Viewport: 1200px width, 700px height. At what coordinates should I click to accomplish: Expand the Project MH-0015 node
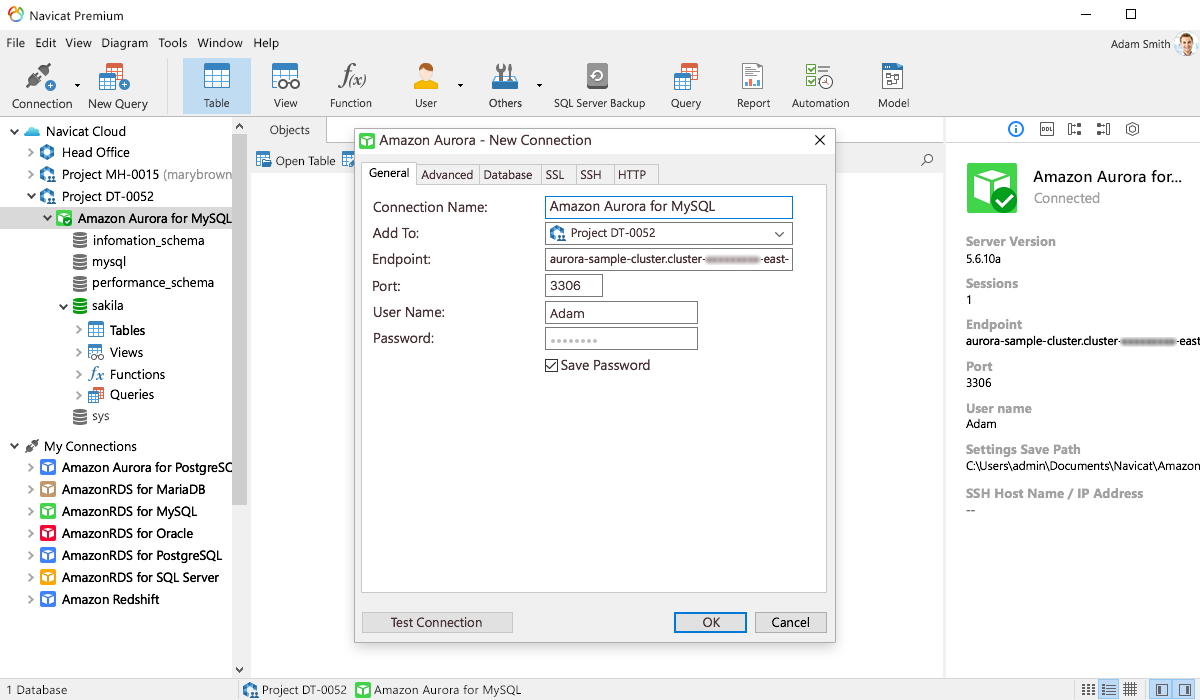click(x=31, y=175)
